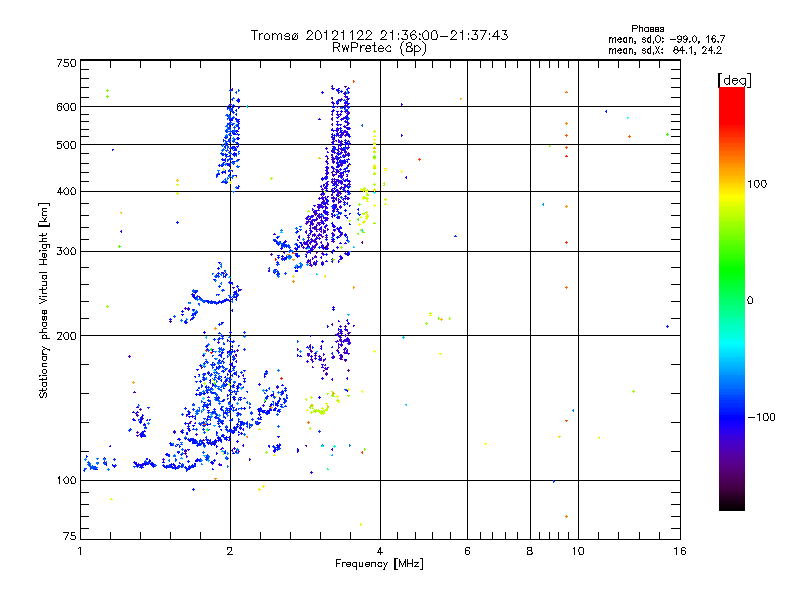Click the y-axis tick label '500'

pyautogui.click(x=67, y=145)
